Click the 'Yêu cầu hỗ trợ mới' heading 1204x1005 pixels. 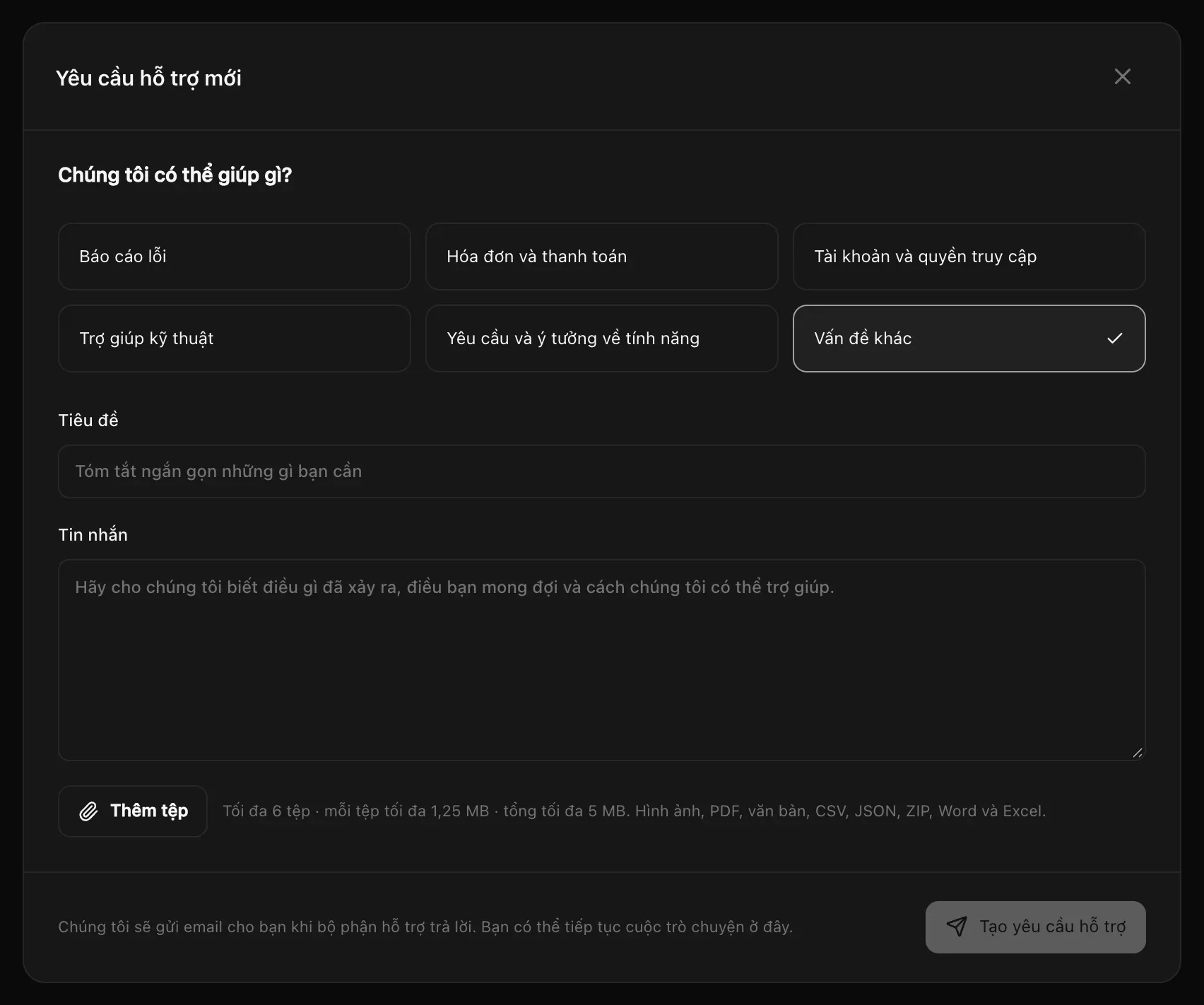[148, 78]
